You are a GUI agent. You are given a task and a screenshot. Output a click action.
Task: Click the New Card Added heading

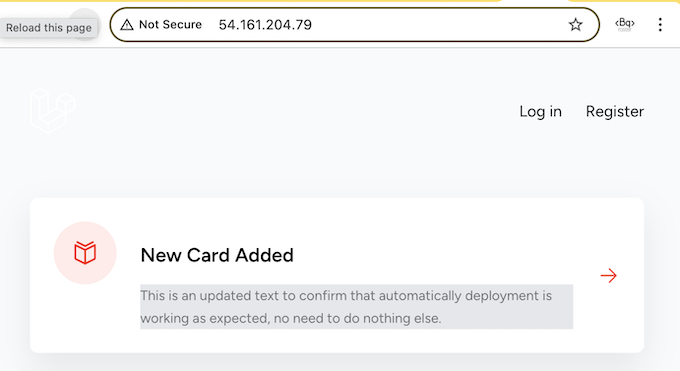(x=217, y=255)
